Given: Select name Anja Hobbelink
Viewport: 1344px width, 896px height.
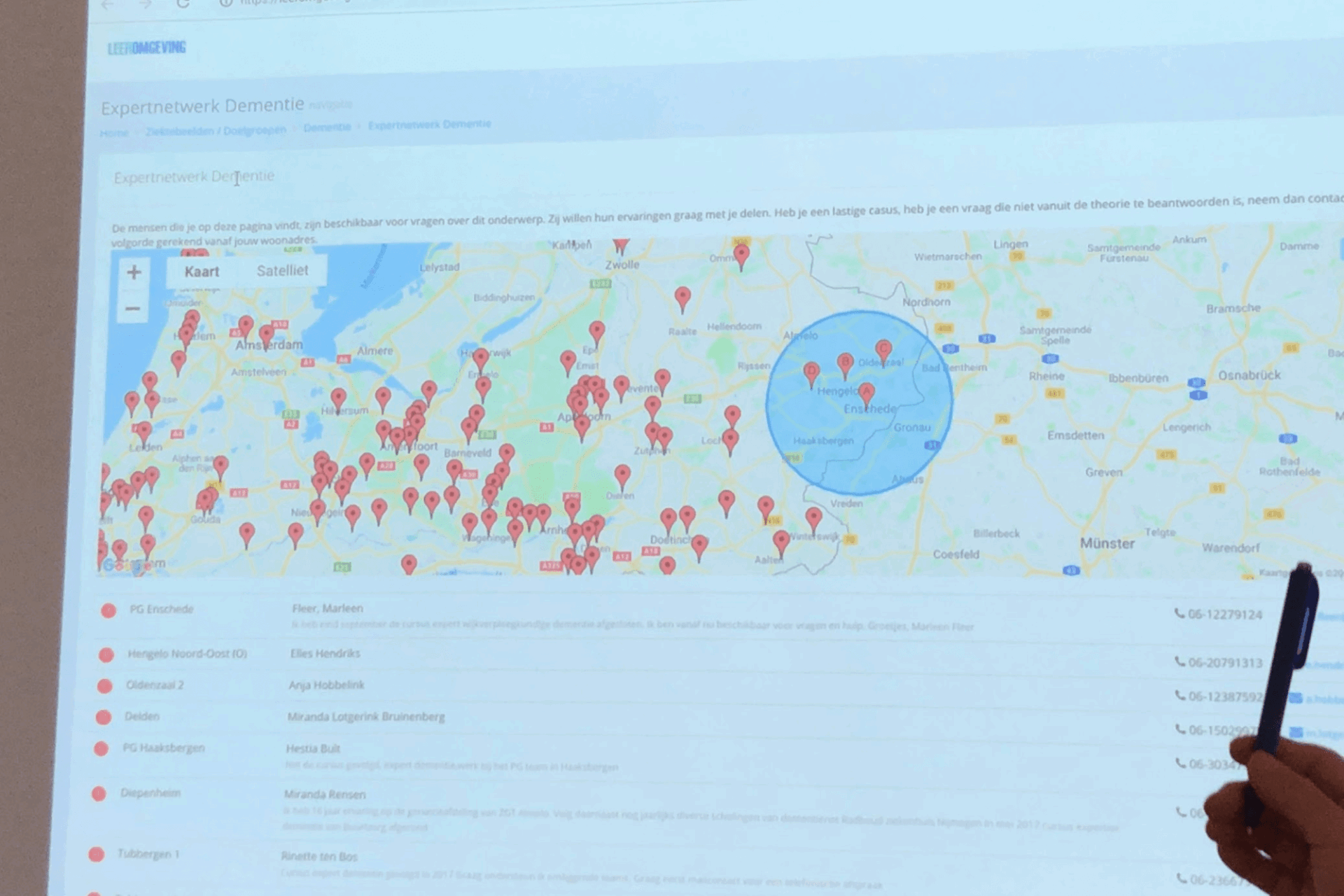Looking at the screenshot, I should click(x=326, y=685).
